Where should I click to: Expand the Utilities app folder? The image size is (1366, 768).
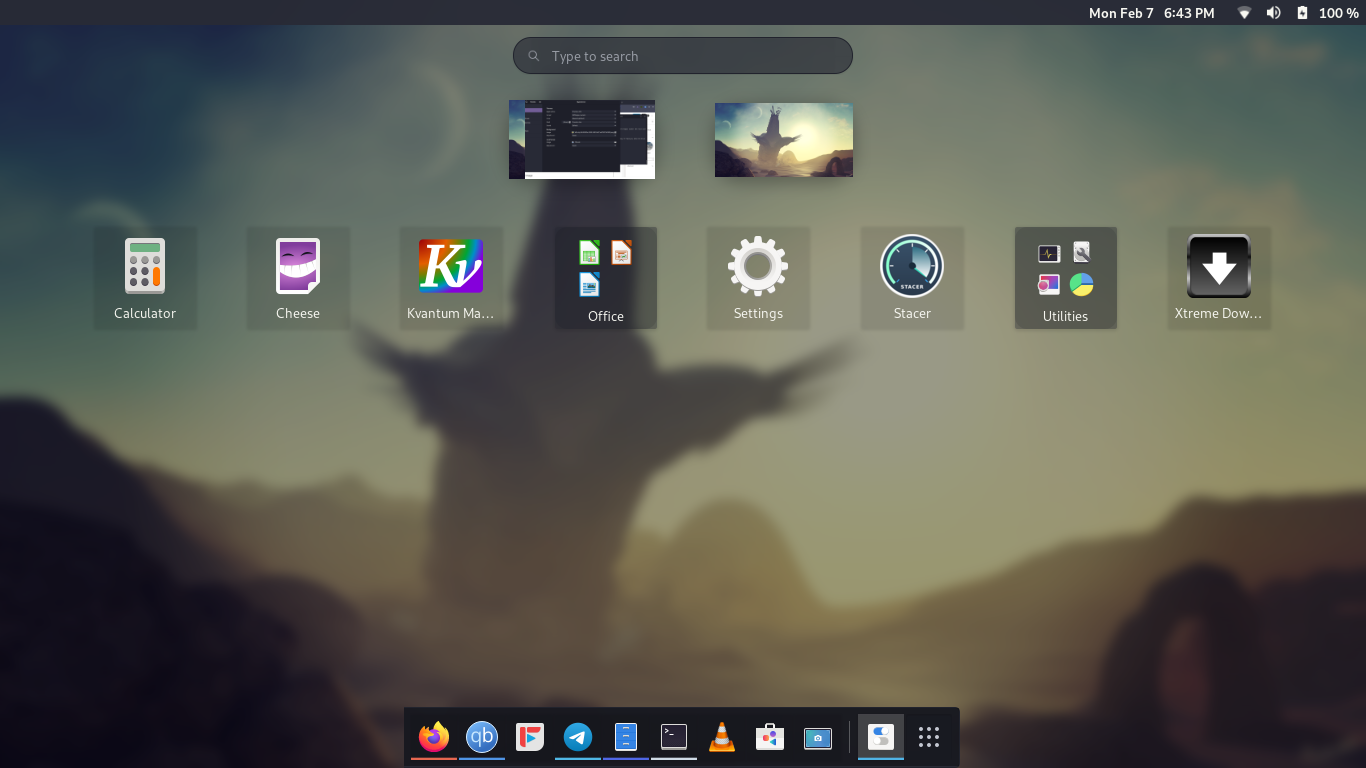[x=1066, y=270]
